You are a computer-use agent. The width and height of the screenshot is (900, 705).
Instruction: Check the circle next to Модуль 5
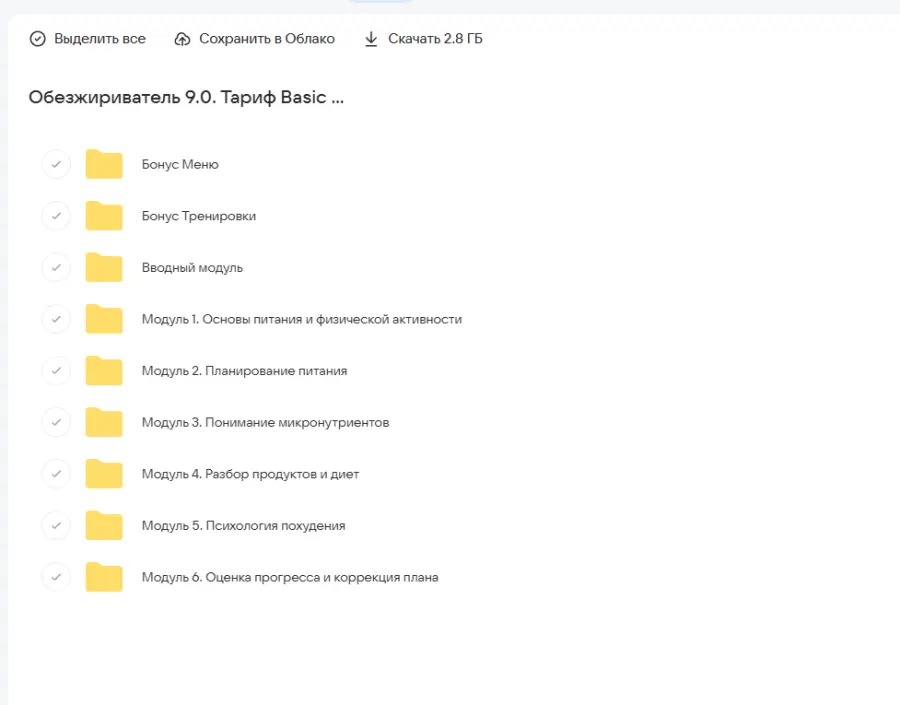(x=56, y=525)
